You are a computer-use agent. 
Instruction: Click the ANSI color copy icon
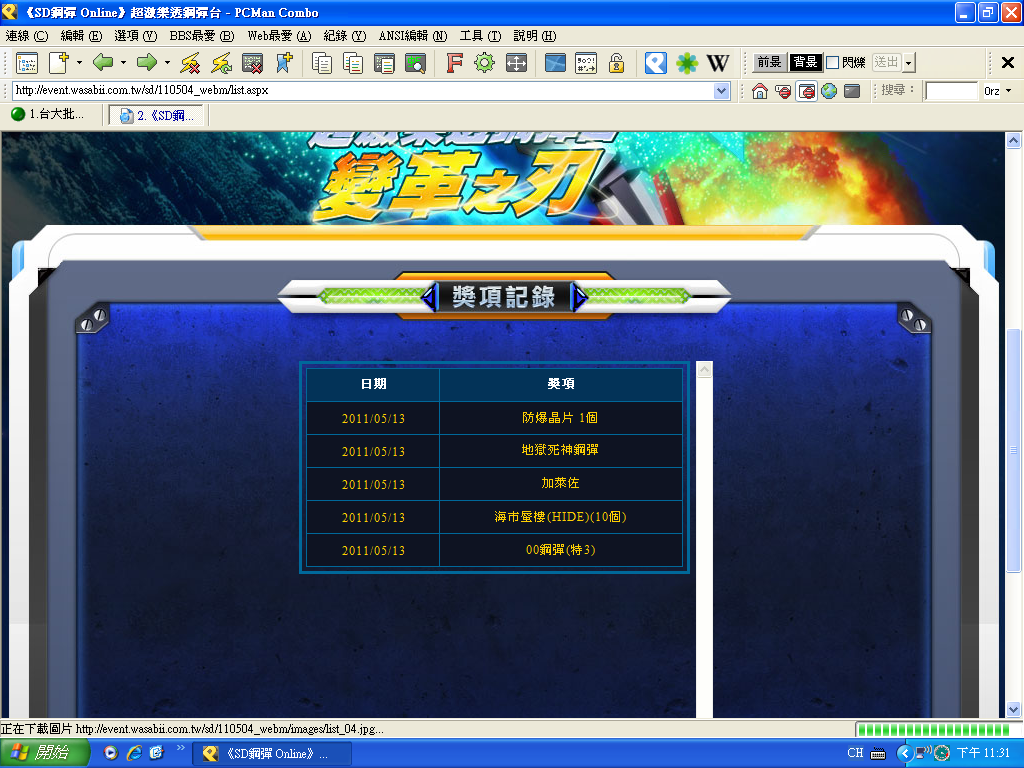pyautogui.click(x=353, y=63)
